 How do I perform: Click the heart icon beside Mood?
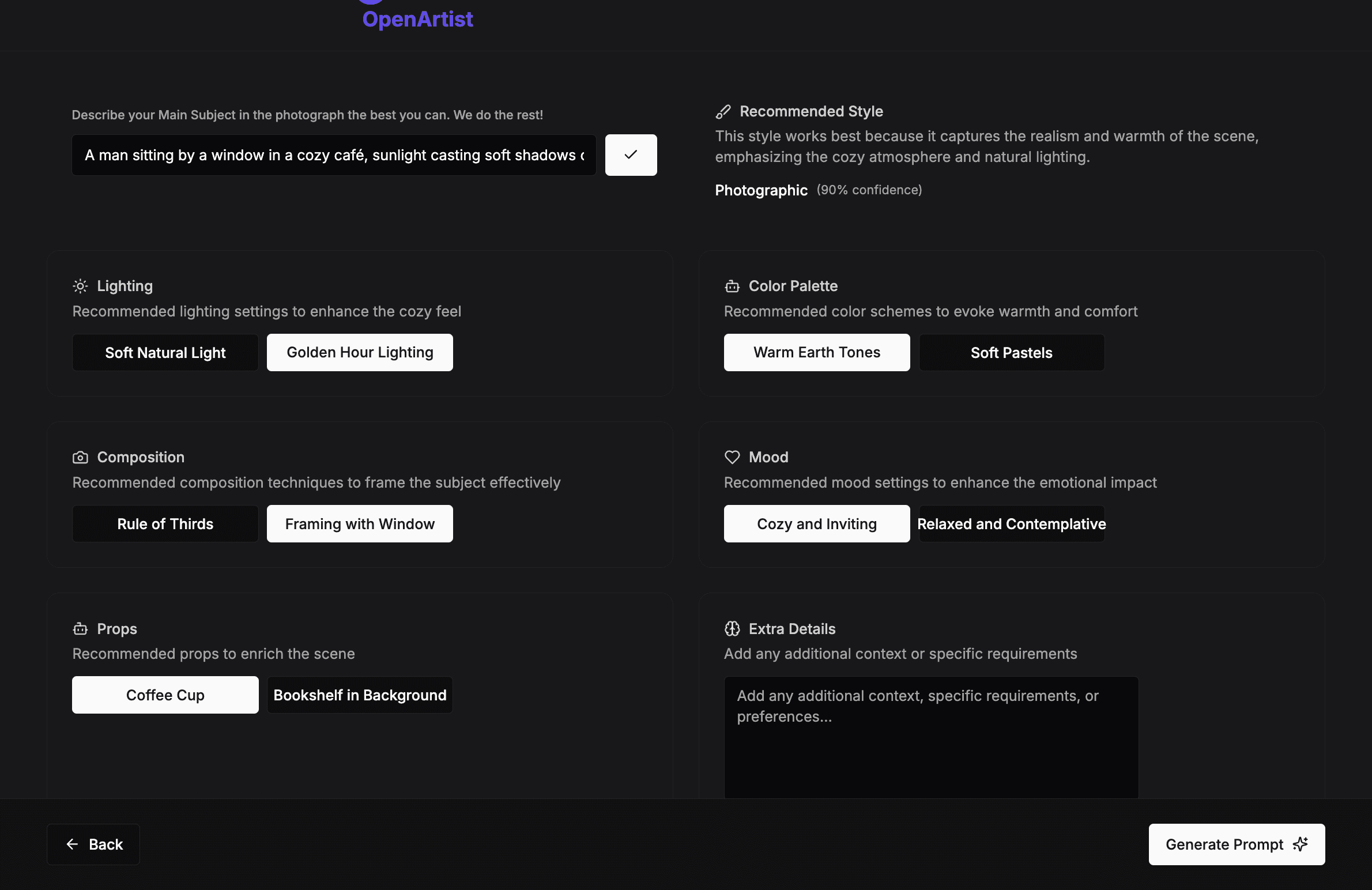(x=732, y=457)
